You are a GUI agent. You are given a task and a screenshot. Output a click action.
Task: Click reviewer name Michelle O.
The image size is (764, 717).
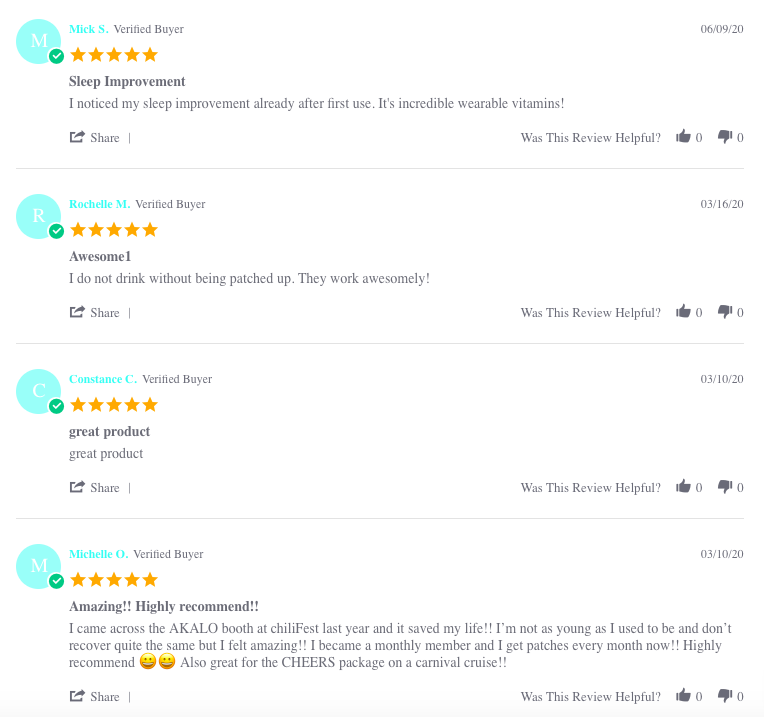[x=98, y=554]
